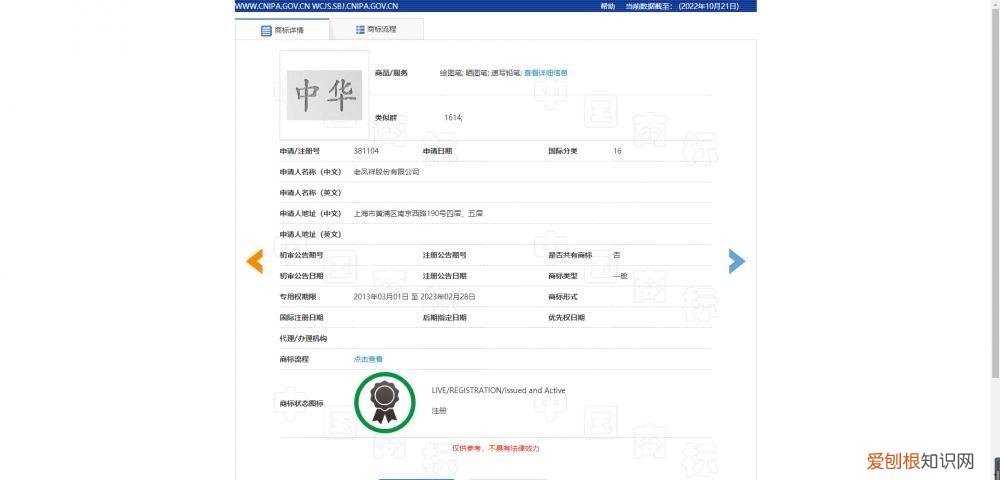The width and height of the screenshot is (1000, 480).
Task: Click the 商标状态图标 label
Action: click(x=301, y=404)
